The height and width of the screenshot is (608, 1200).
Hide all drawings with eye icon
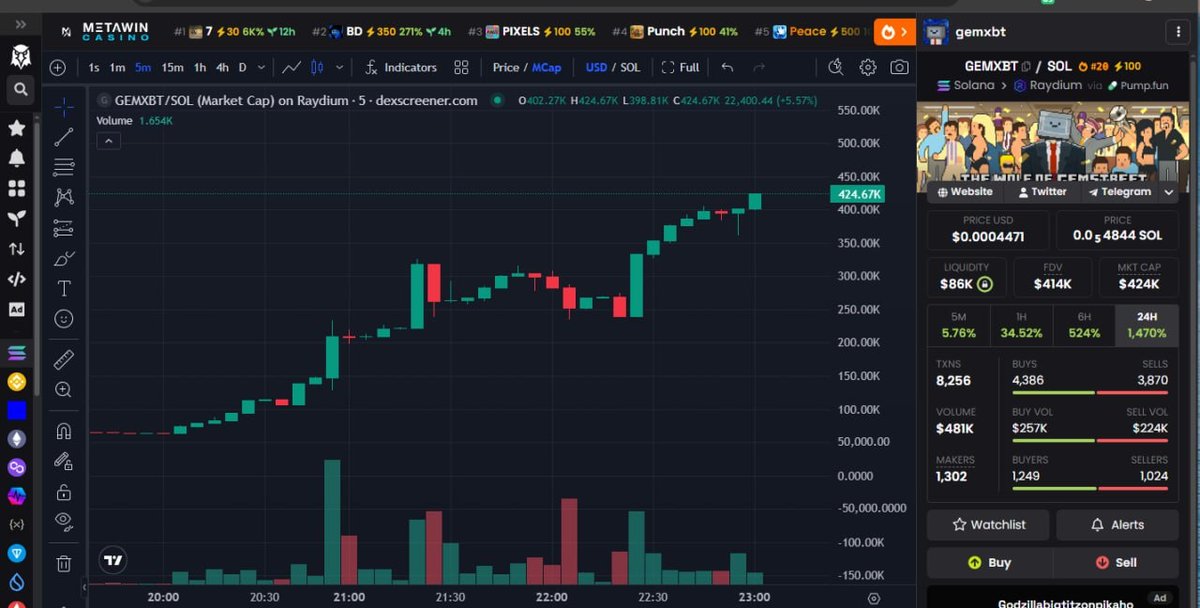64,522
